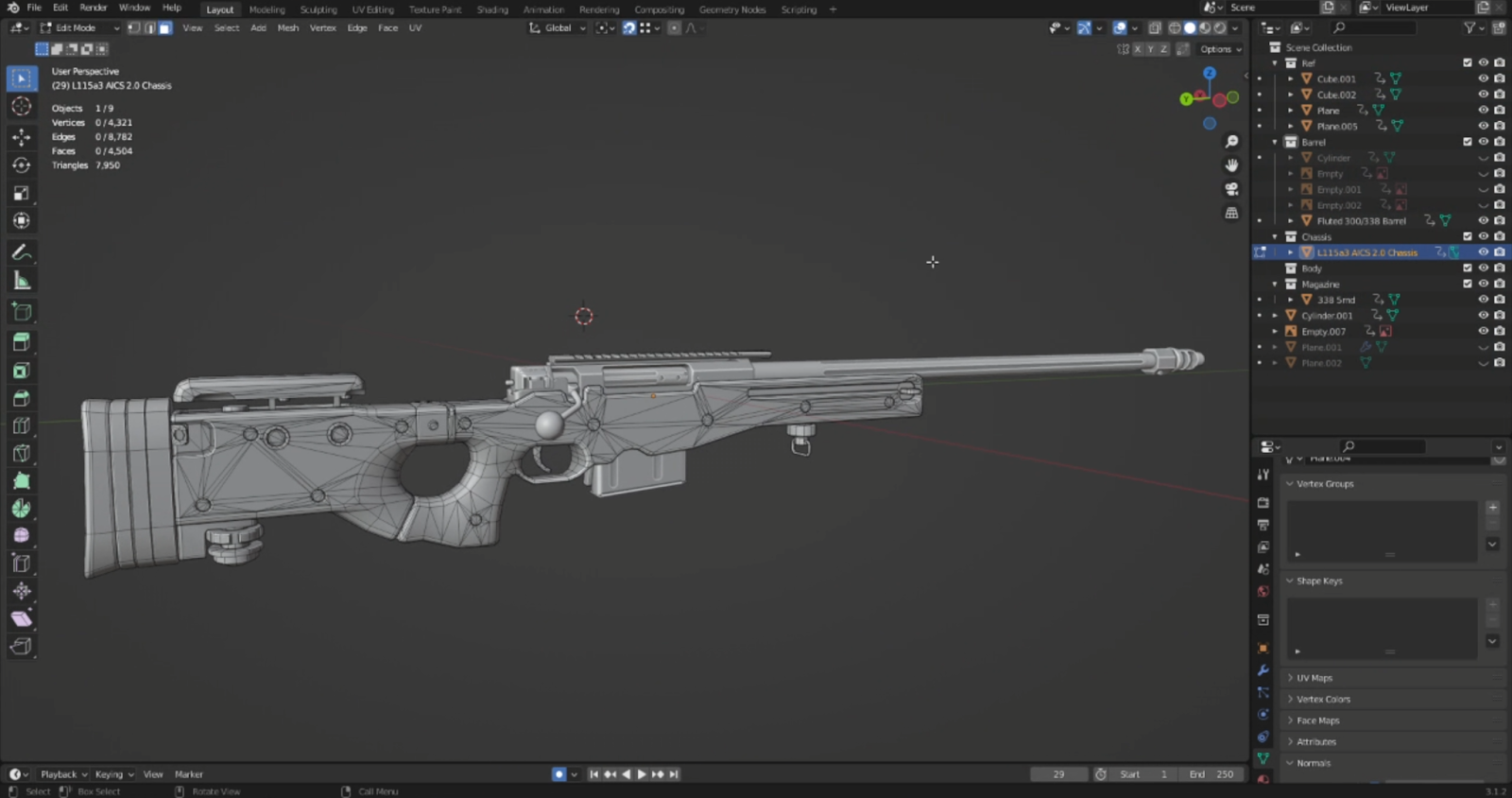Viewport: 1512px width, 798px height.
Task: Open Marker menu in timeline
Action: [x=189, y=774]
